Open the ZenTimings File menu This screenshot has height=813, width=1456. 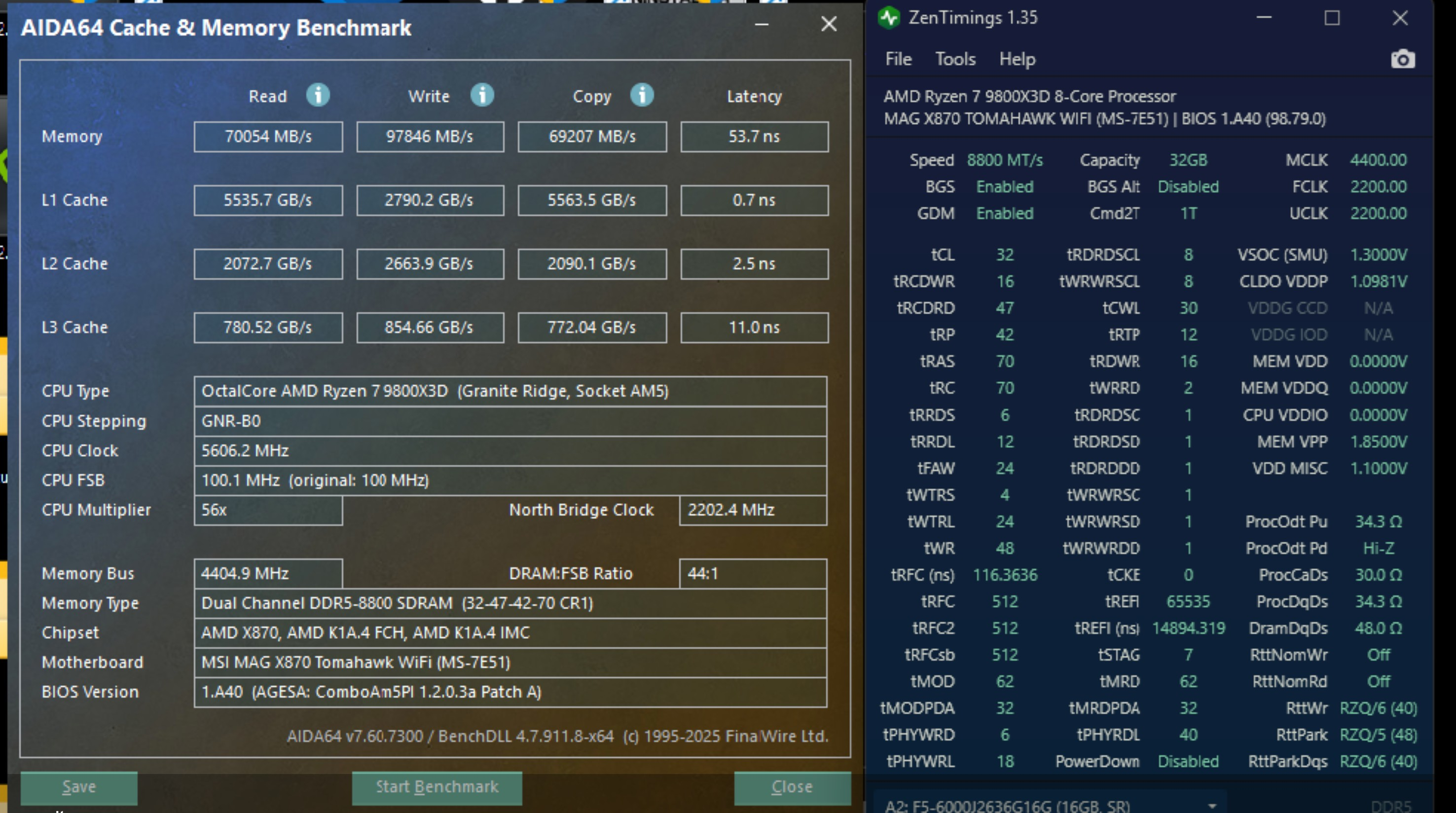click(x=898, y=59)
